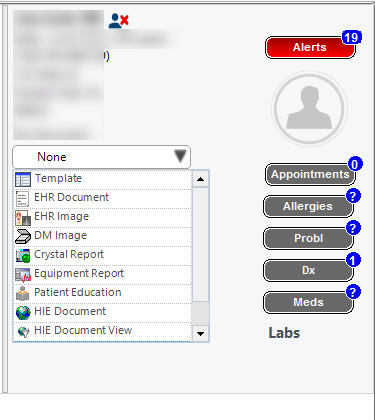
Task: Click the Dx badge showing 1
Action: coord(353,260)
